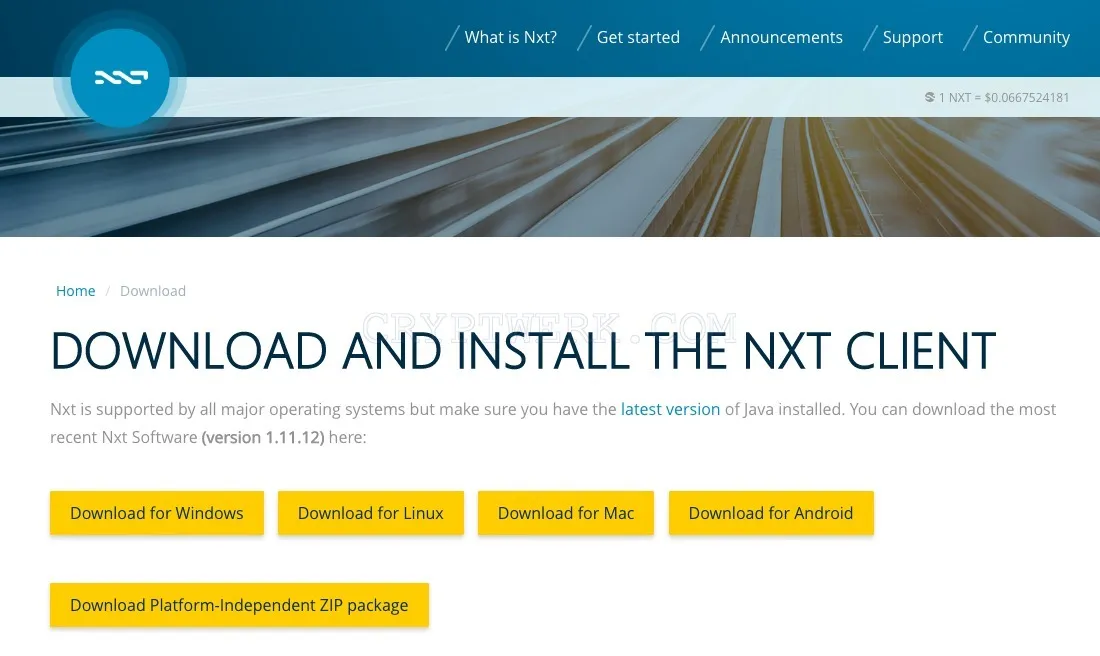Click Download for Mac button

point(565,513)
